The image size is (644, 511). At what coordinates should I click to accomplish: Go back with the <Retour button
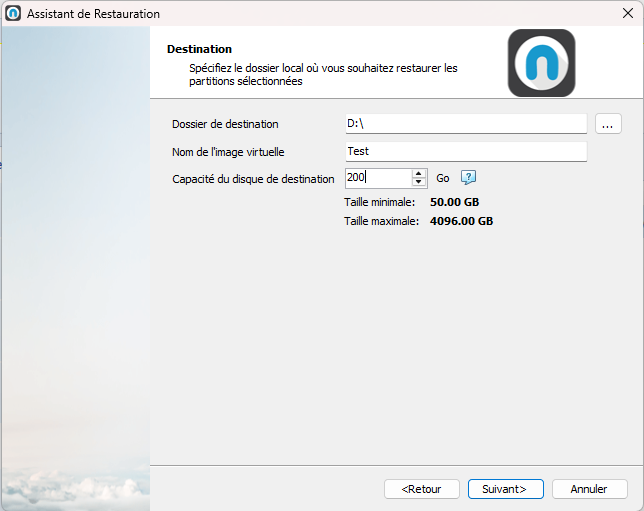(x=421, y=489)
